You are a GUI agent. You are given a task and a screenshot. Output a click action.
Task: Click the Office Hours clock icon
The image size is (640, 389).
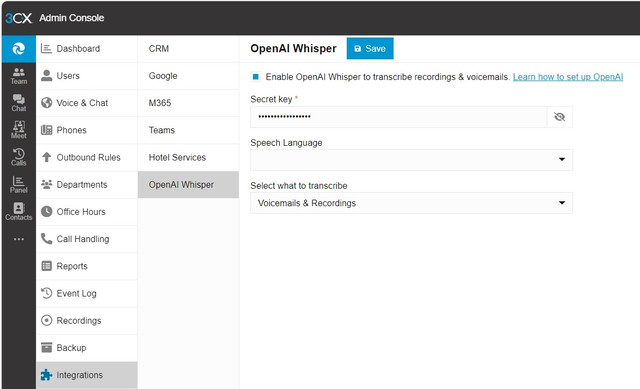[x=47, y=211]
